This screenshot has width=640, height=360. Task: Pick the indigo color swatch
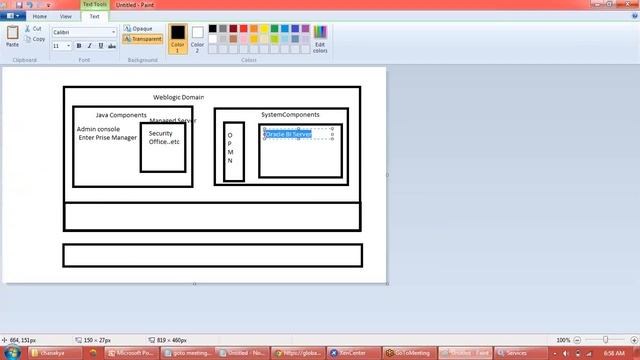(x=295, y=29)
